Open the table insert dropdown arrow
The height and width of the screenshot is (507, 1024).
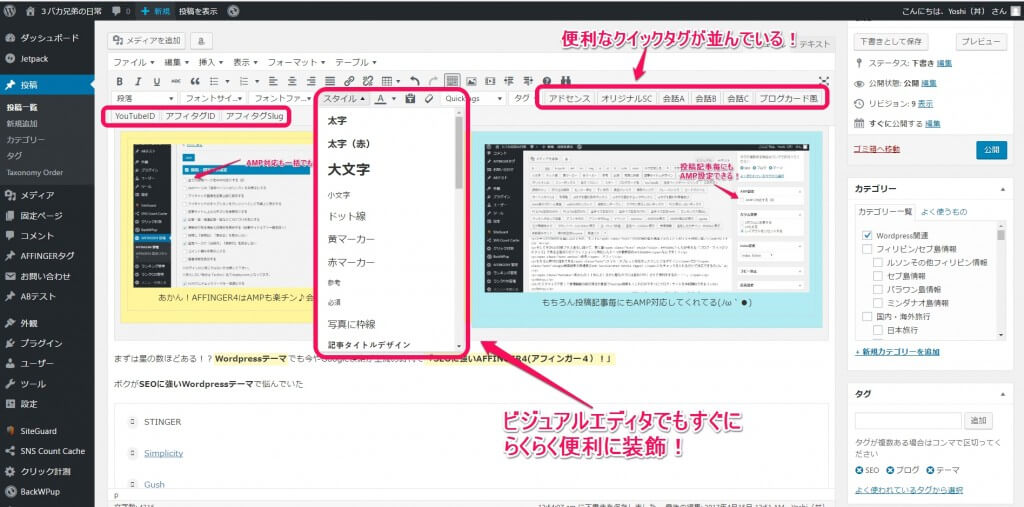(x=398, y=82)
